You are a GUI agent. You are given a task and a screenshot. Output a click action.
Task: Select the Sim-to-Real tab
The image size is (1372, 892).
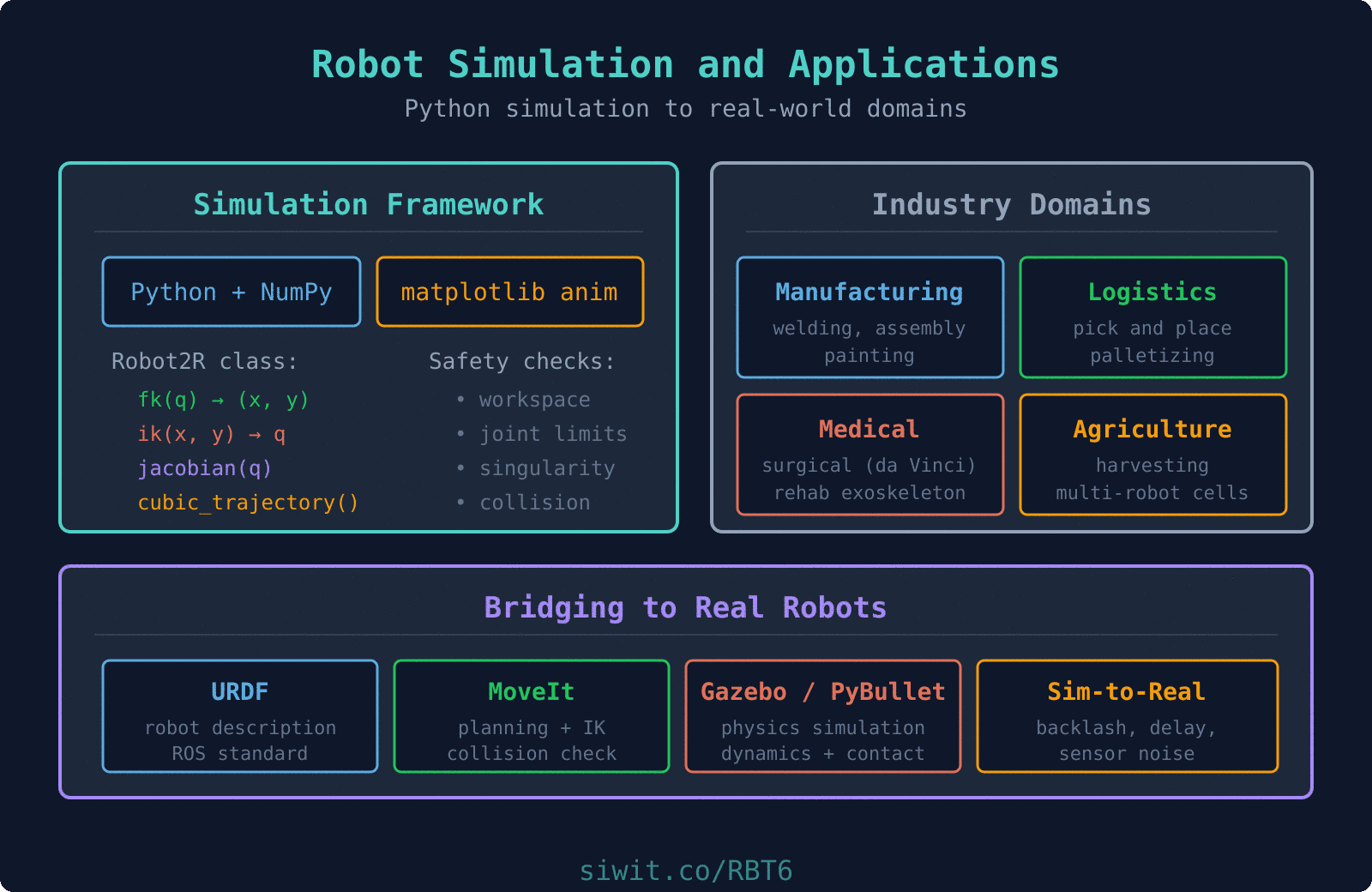pyautogui.click(x=1126, y=716)
